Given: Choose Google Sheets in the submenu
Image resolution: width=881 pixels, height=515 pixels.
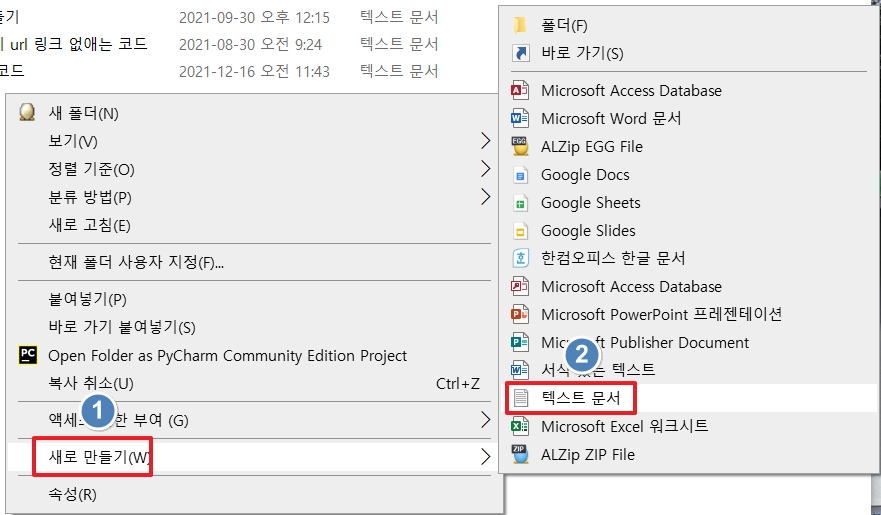Looking at the screenshot, I should 591,203.
